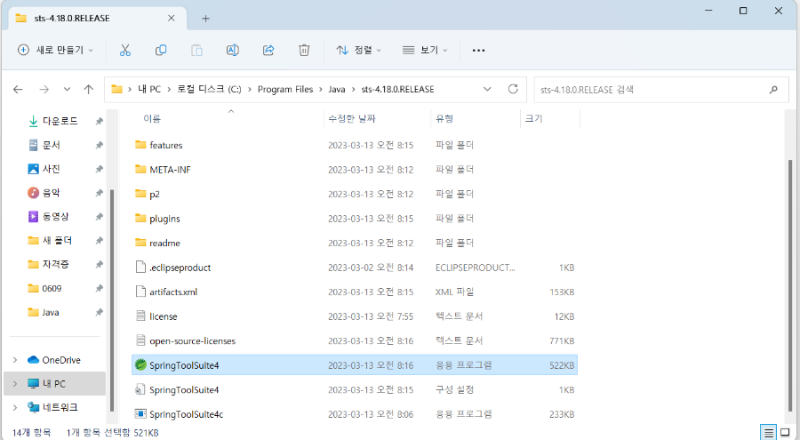Open the 정렬 sort dropdown
The width and height of the screenshot is (800, 440).
pyautogui.click(x=359, y=50)
